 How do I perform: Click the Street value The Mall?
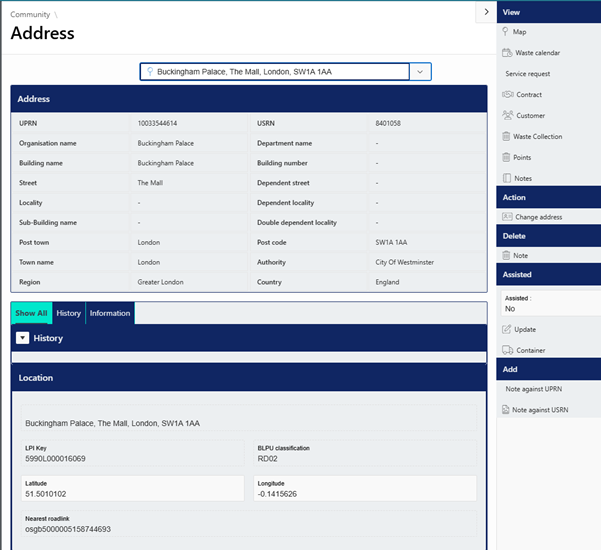(150, 183)
